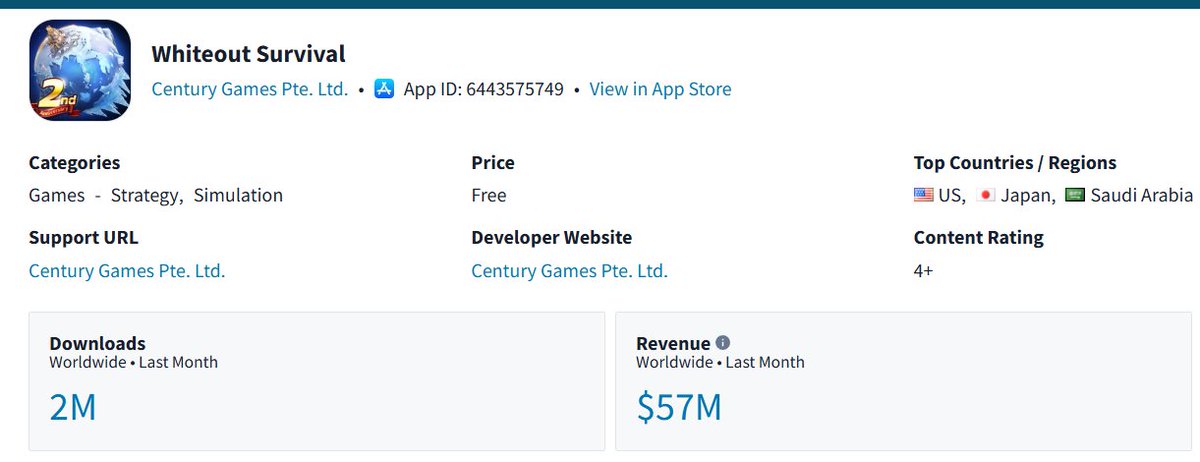Click the 2M downloads figure
The width and height of the screenshot is (1200, 462).
pyautogui.click(x=73, y=407)
